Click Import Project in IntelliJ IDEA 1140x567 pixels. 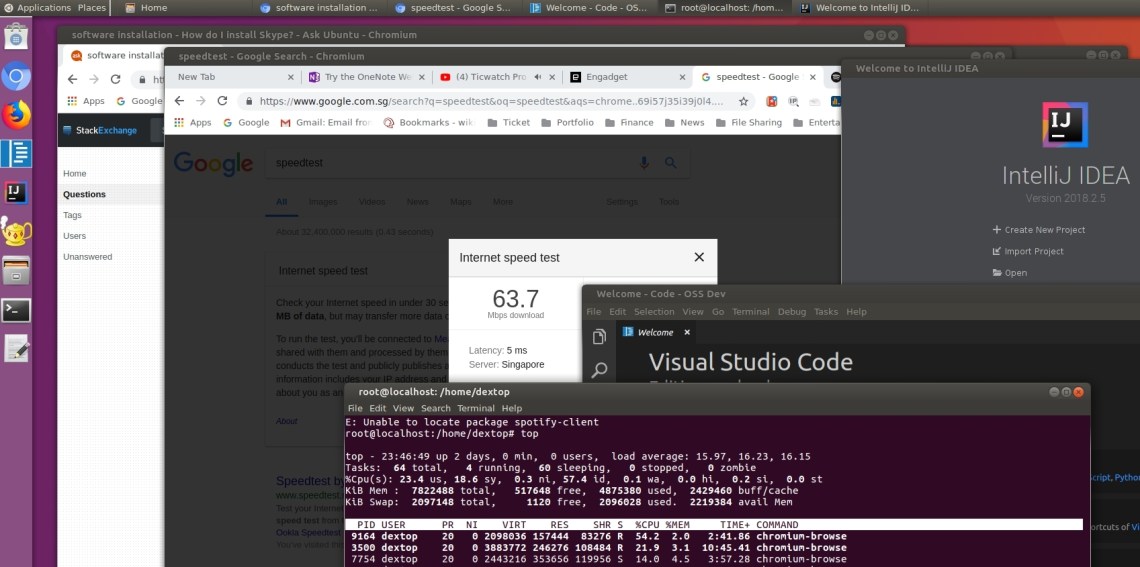tap(1027, 252)
